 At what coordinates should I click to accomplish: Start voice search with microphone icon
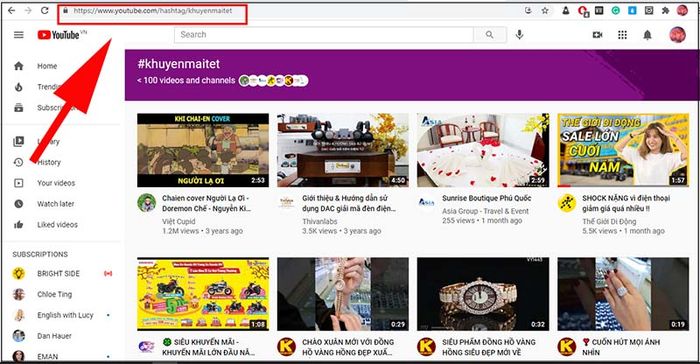(519, 34)
